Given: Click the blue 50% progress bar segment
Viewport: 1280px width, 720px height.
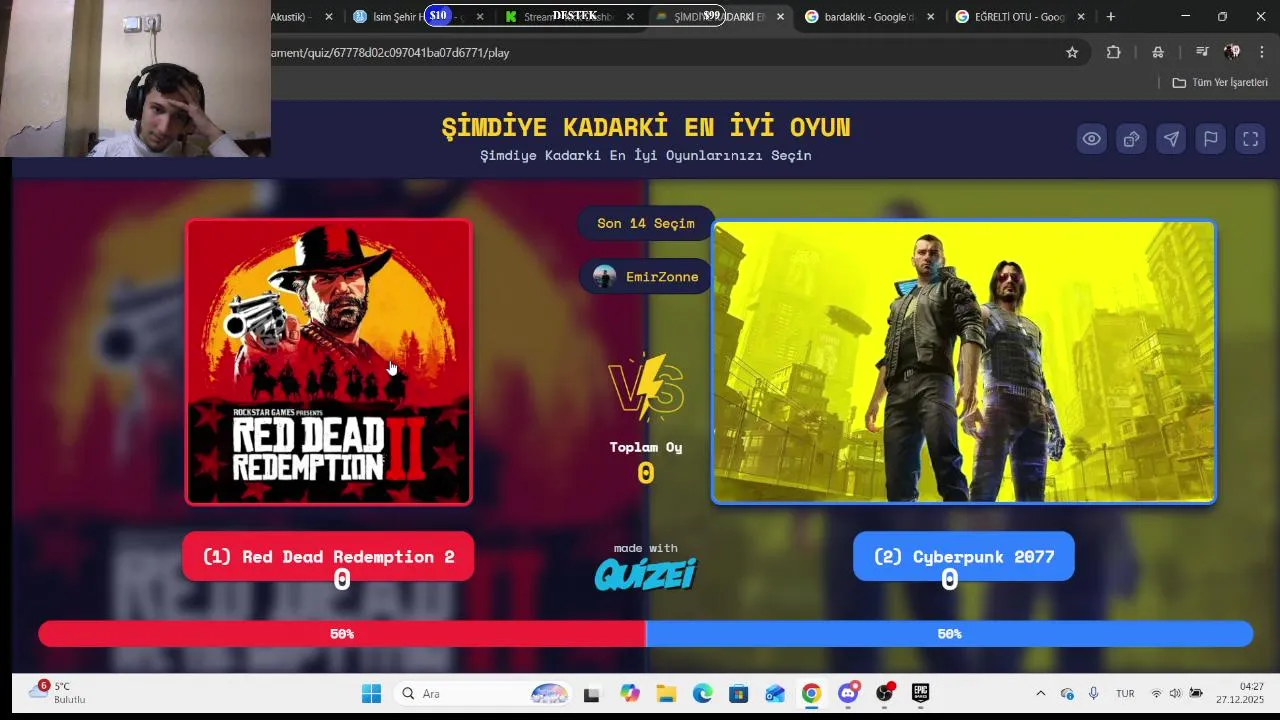Looking at the screenshot, I should pyautogui.click(x=950, y=634).
